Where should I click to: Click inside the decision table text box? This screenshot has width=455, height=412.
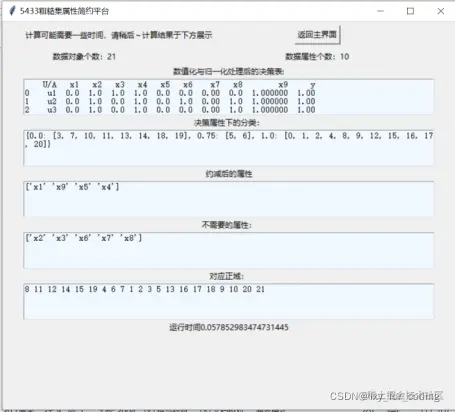pyautogui.click(x=229, y=97)
